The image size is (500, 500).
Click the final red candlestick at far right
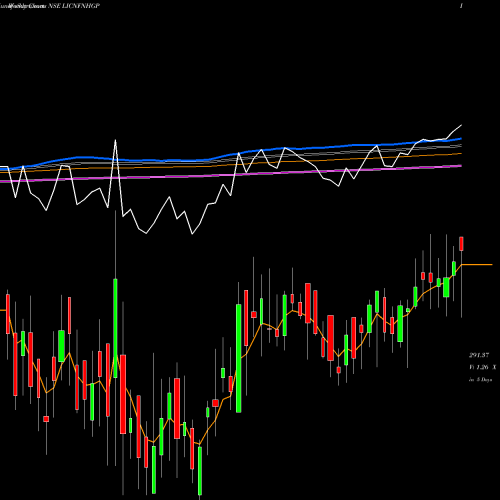tap(462, 244)
